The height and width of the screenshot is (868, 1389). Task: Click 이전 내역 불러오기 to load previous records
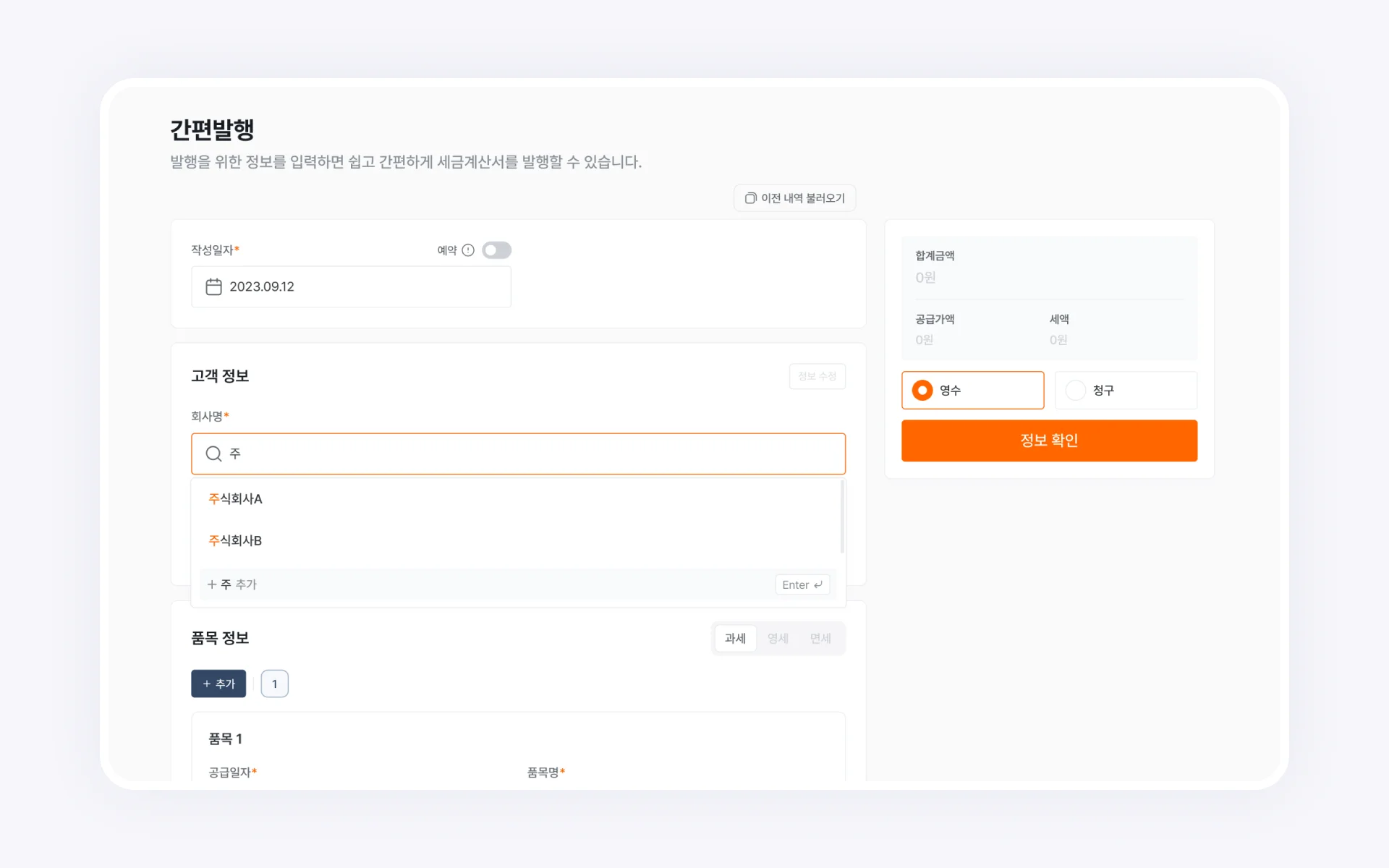coord(794,197)
